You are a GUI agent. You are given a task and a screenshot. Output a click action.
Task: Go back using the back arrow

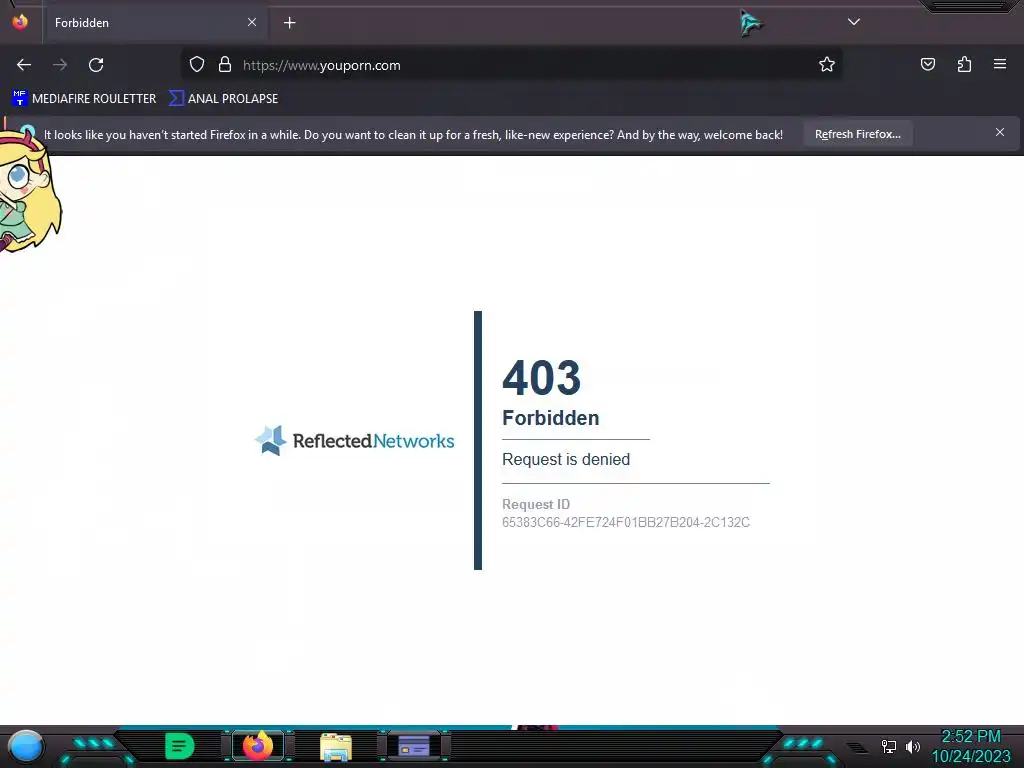(24, 65)
